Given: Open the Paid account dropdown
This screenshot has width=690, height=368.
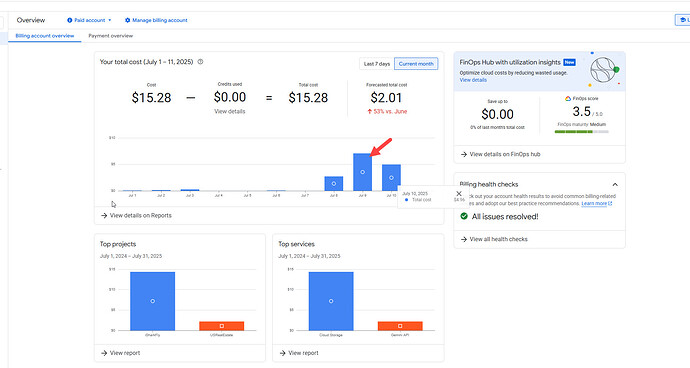Looking at the screenshot, I should click(x=89, y=20).
